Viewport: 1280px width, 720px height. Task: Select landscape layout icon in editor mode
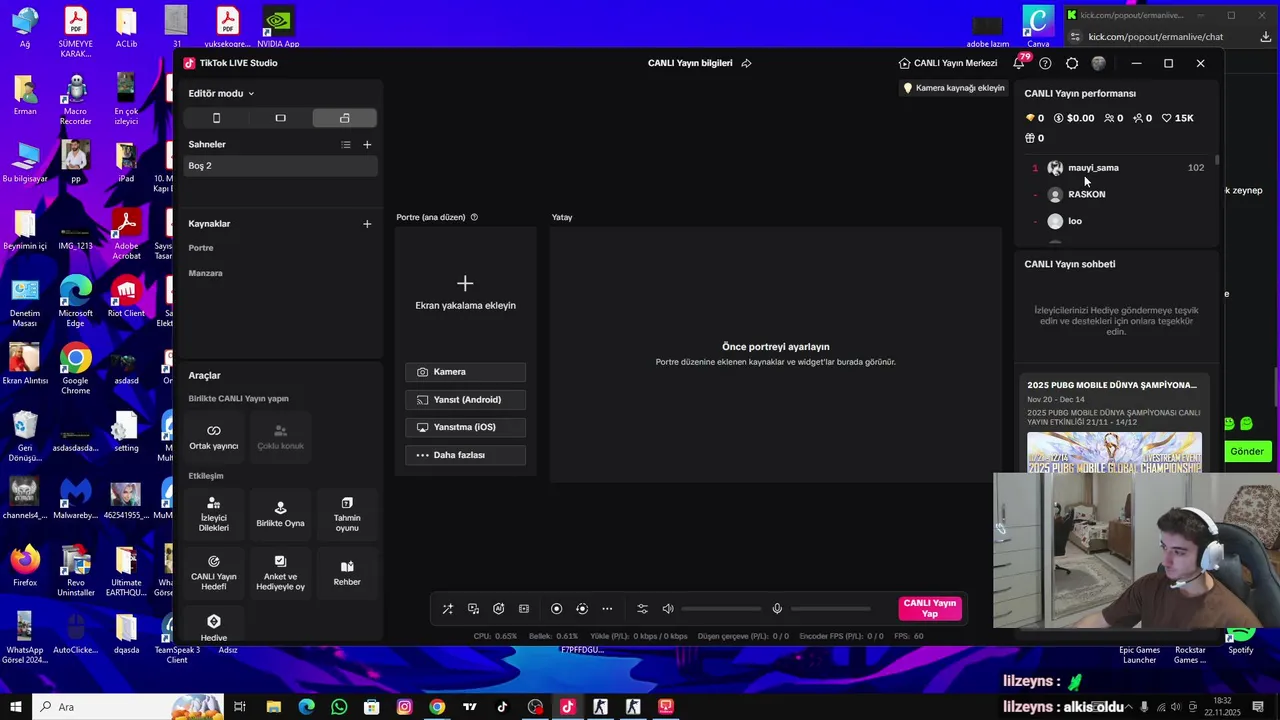pos(280,118)
